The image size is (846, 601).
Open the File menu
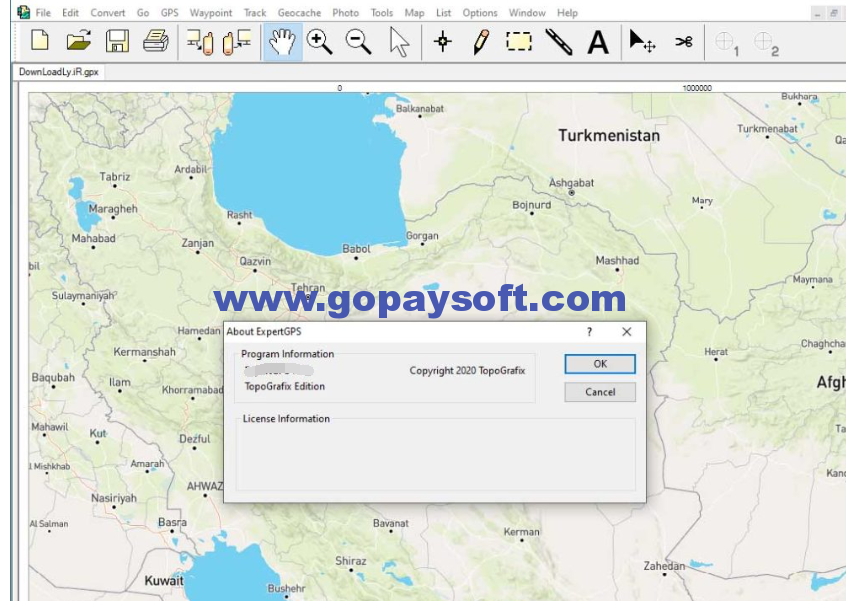43,12
